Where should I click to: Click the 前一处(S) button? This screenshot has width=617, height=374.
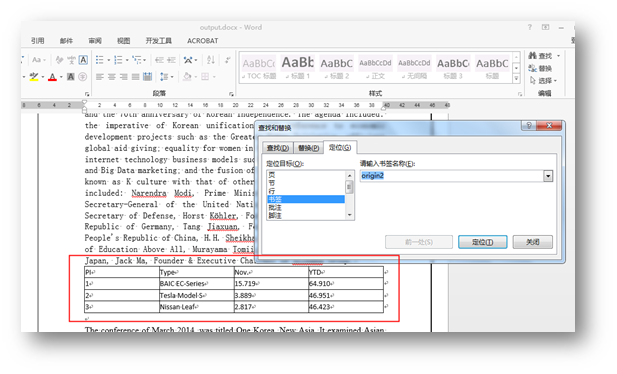pyautogui.click(x=419, y=242)
